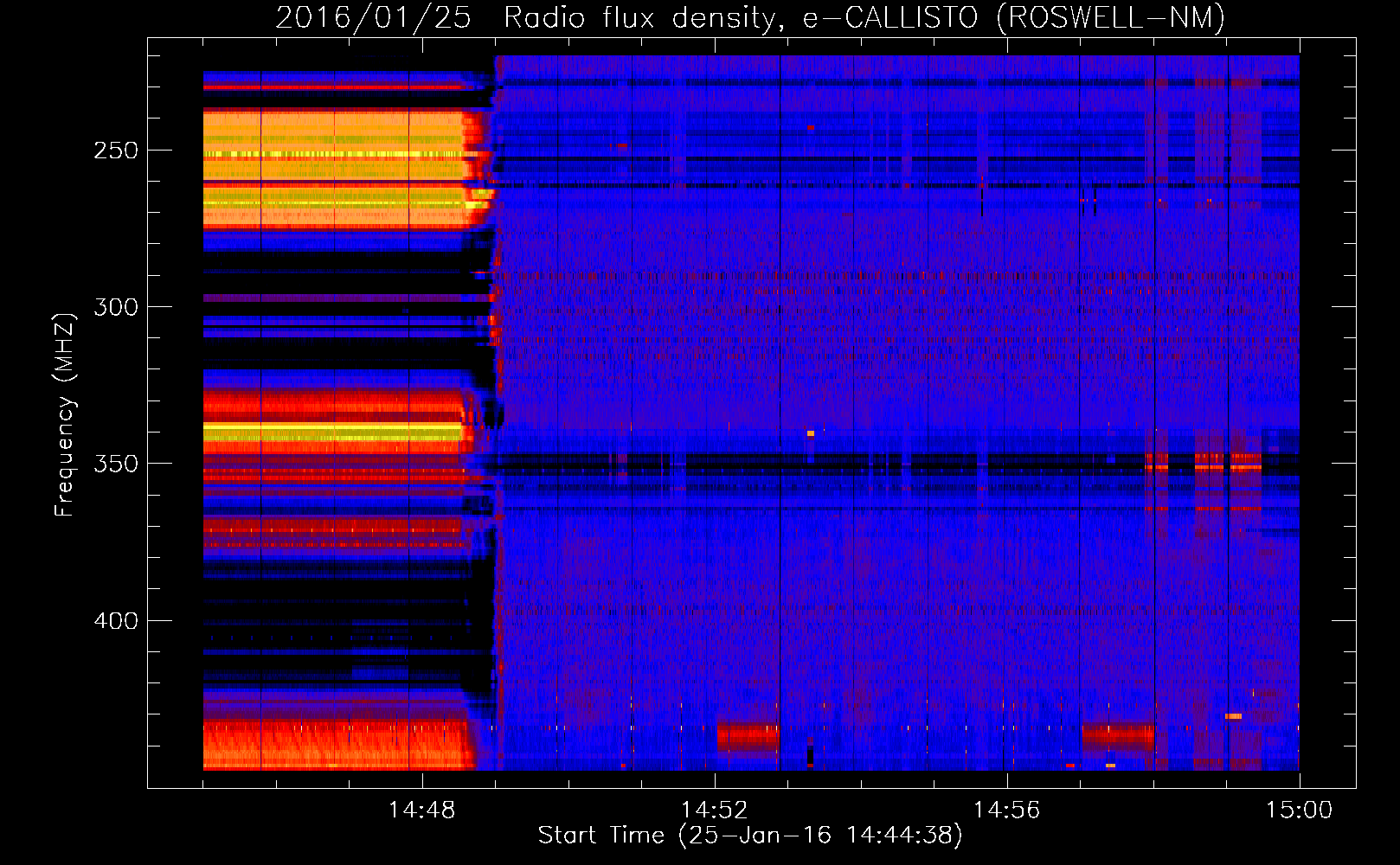Click the 'Start Time (25-Jan-16 14:44:38)' label
This screenshot has height=865, width=1400.
click(750, 836)
